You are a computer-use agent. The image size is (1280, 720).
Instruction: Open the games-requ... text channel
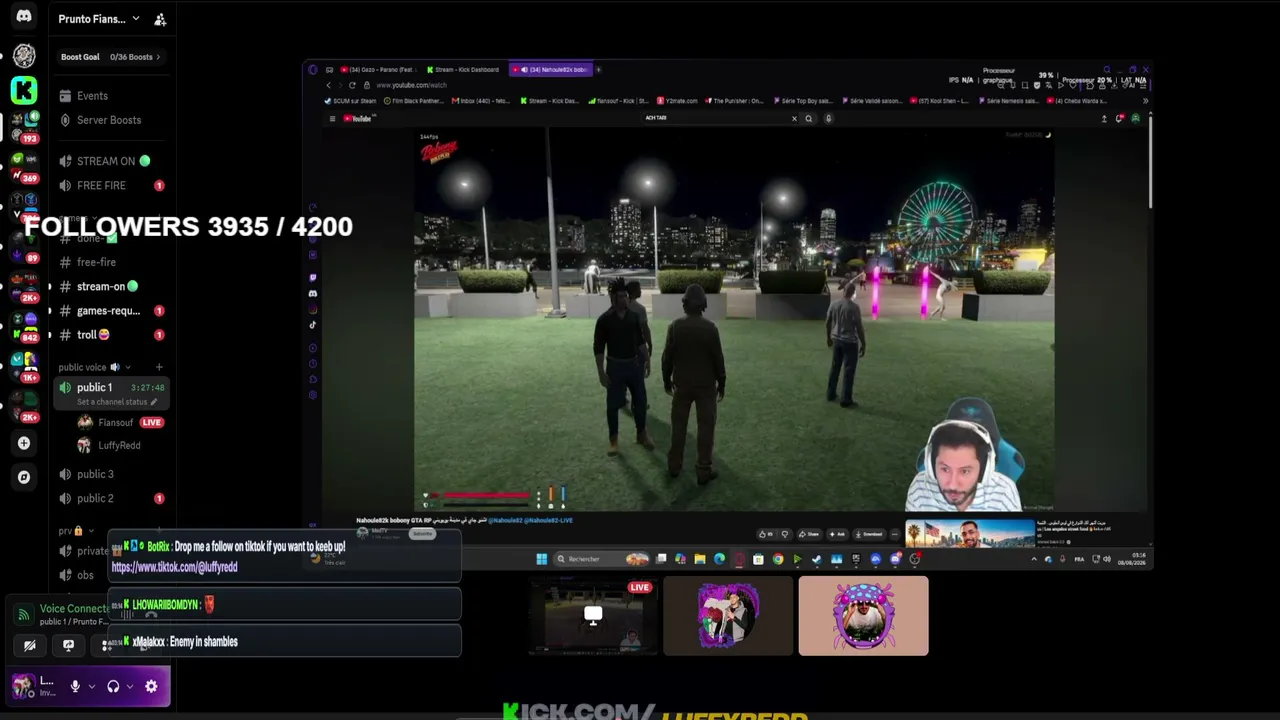pyautogui.click(x=112, y=311)
